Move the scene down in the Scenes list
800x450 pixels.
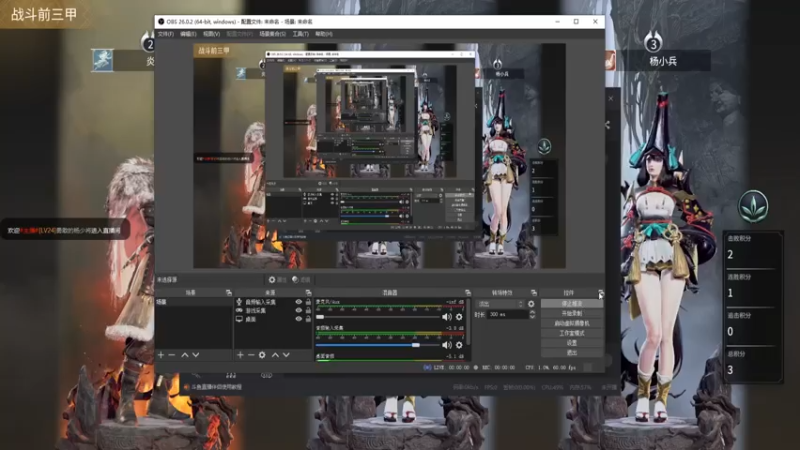[x=195, y=355]
